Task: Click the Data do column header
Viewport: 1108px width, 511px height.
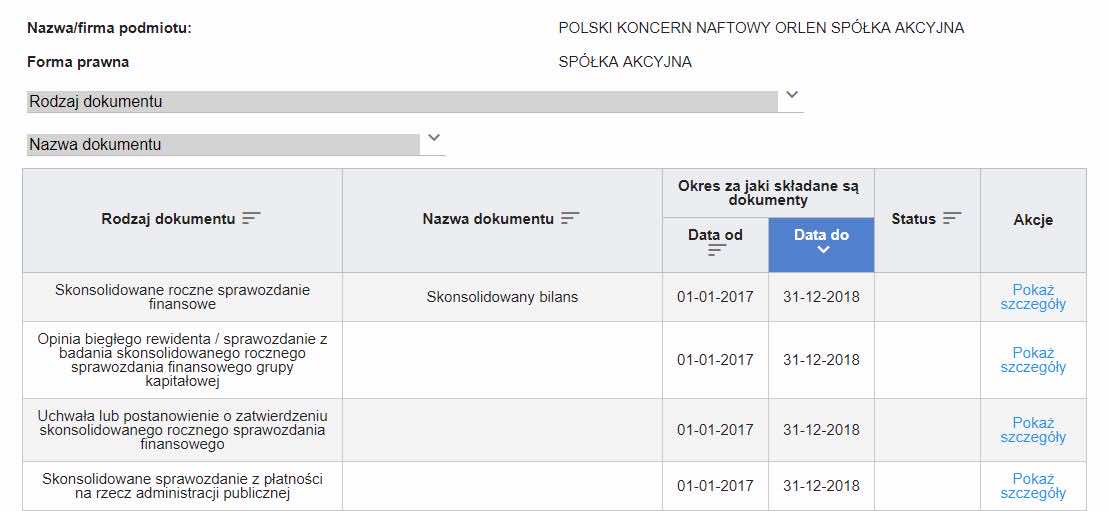Action: click(x=821, y=235)
